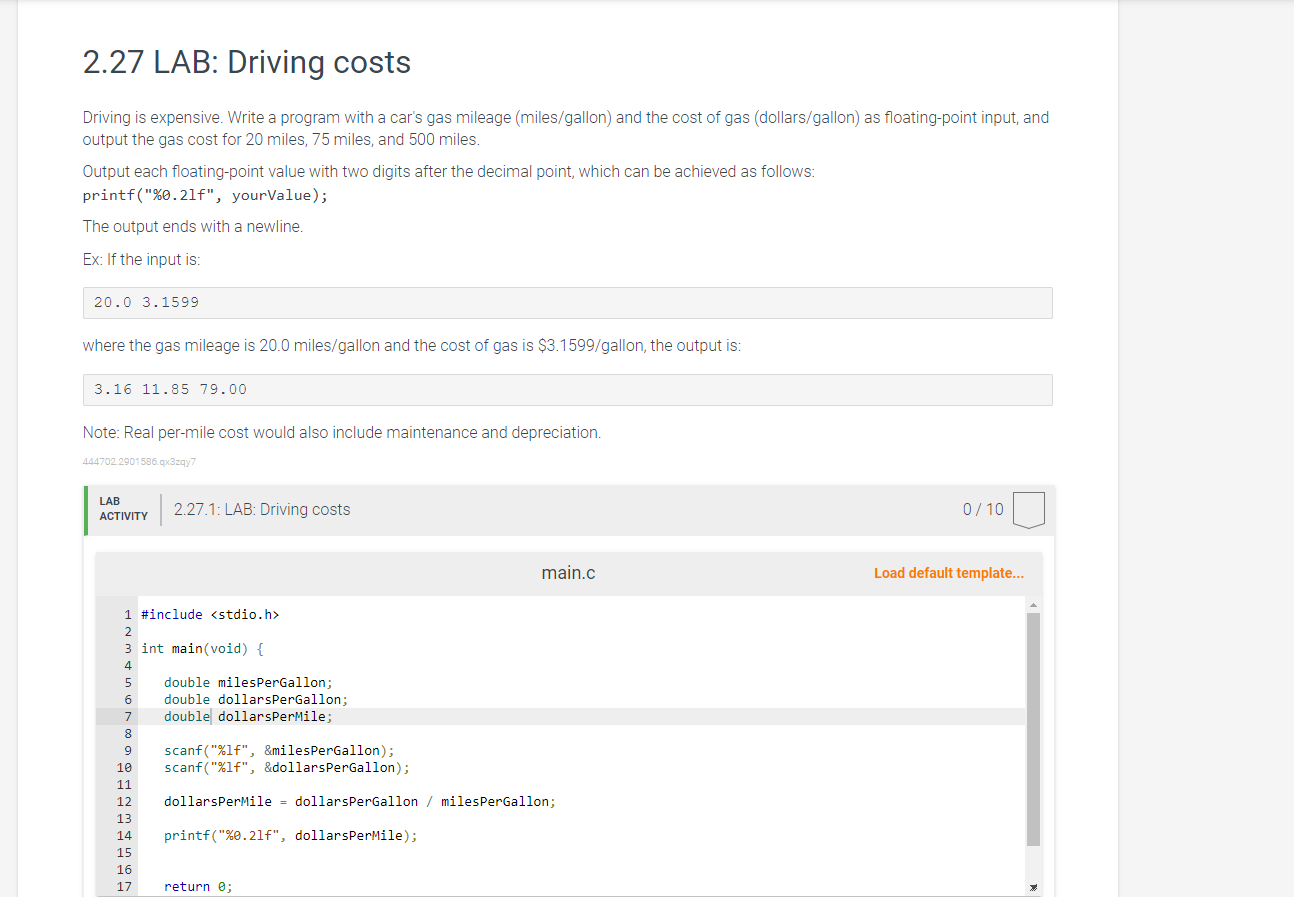Click the return 0; line

[x=198, y=886]
